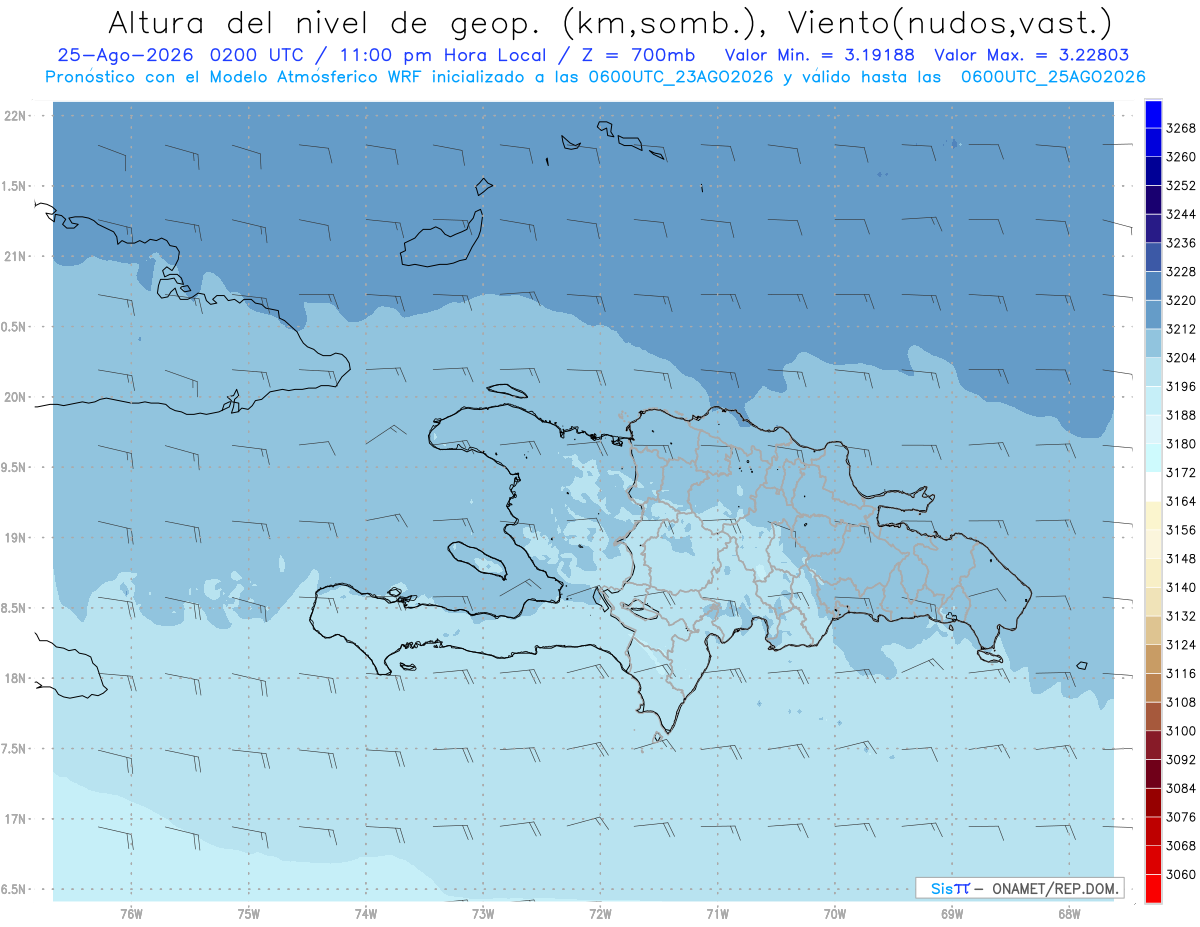Click the longitude label '76W'
The image size is (1200, 927).
tap(131, 913)
